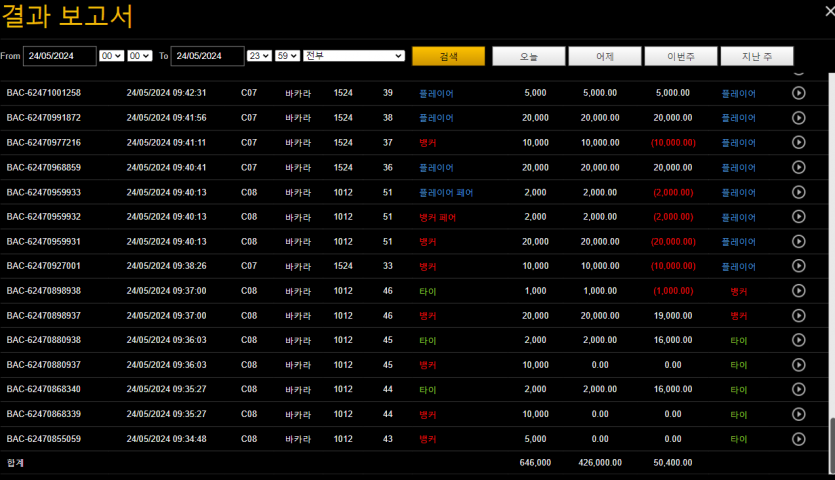Click 뱅커 페어 bet type text
The width and height of the screenshot is (835, 480).
tap(437, 217)
